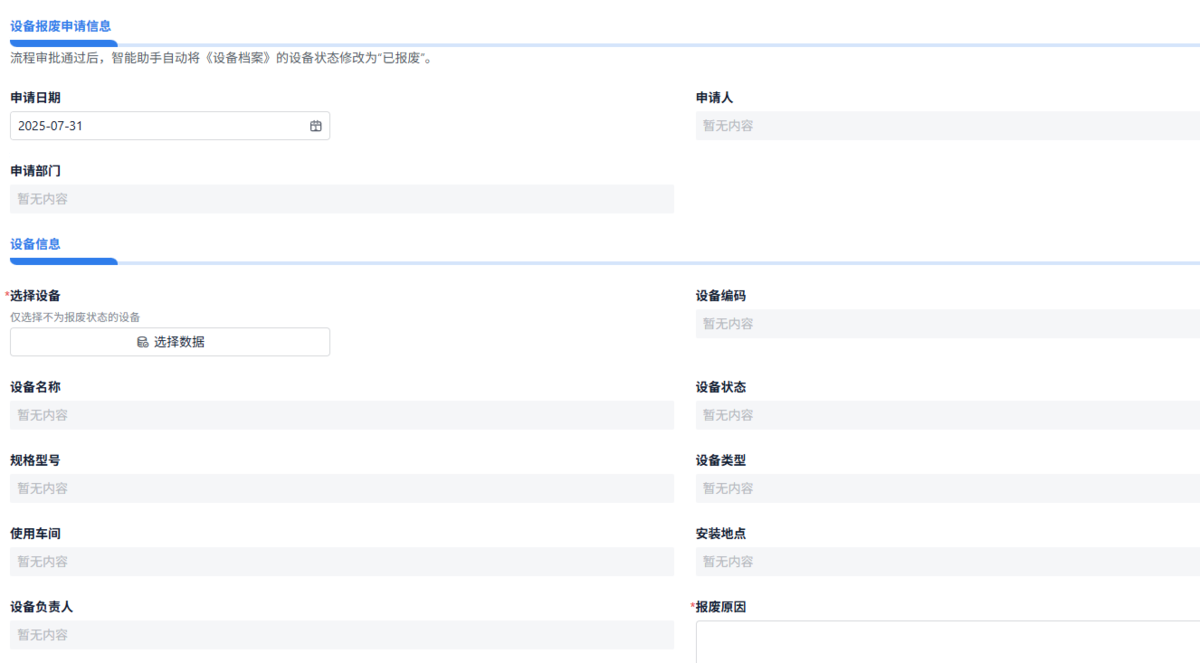This screenshot has height=663, width=1200.
Task: Click the red asterisk beside 报废原因
Action: pos(692,606)
